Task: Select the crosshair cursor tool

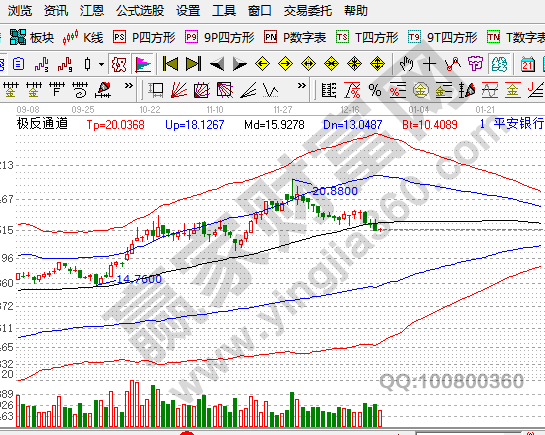Action: [429, 64]
